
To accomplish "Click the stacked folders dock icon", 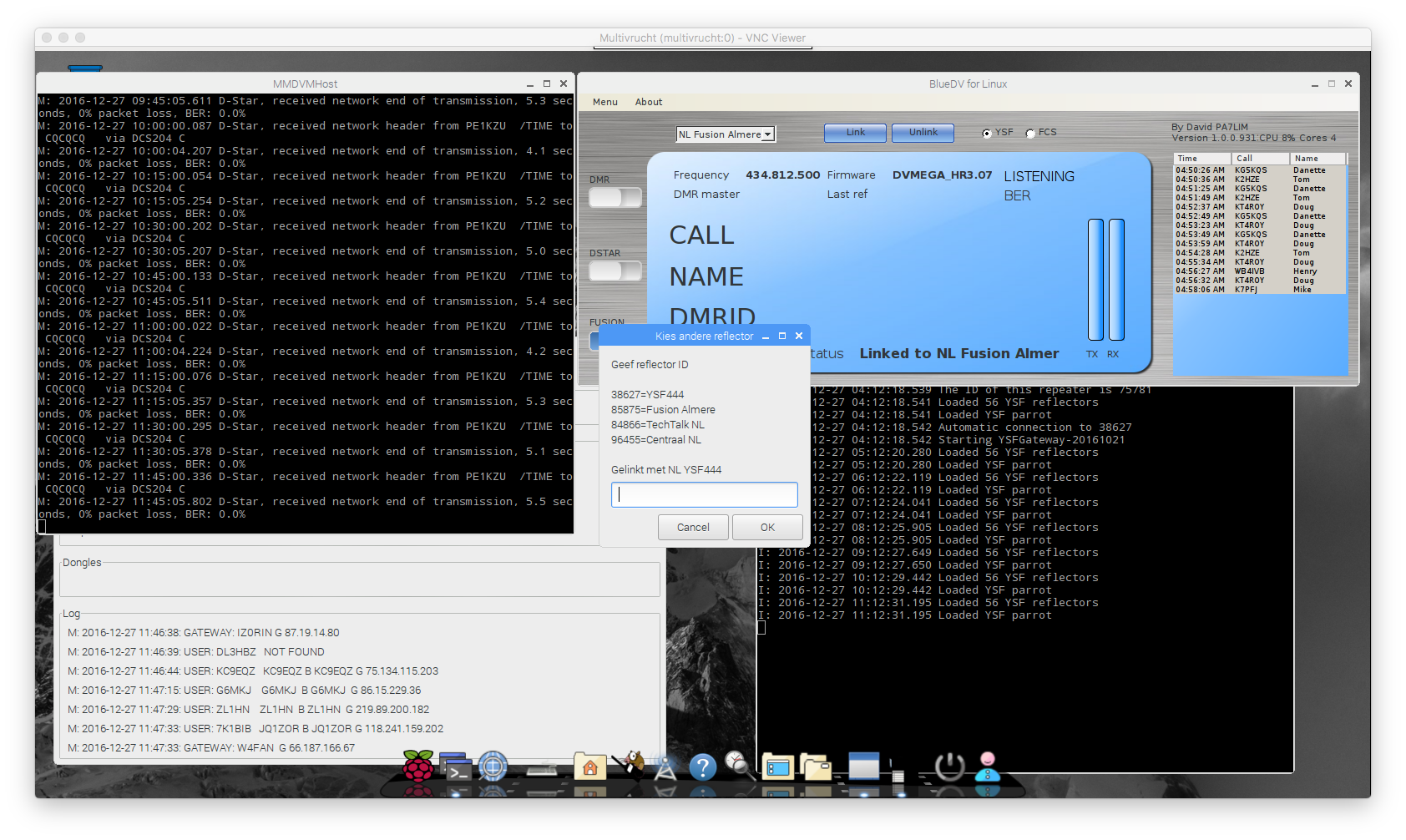I will [816, 766].
